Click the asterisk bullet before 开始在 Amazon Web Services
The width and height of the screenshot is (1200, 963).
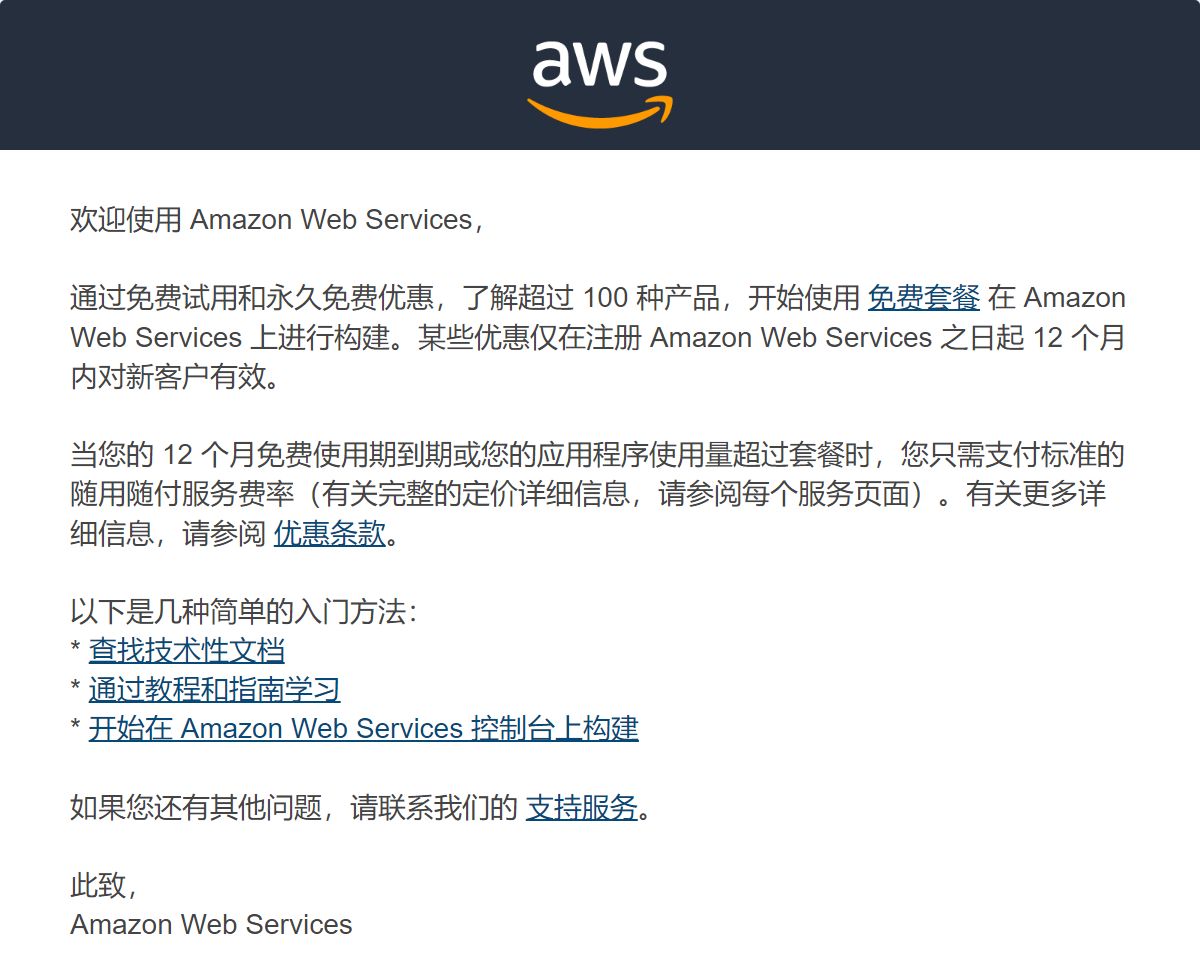point(75,730)
